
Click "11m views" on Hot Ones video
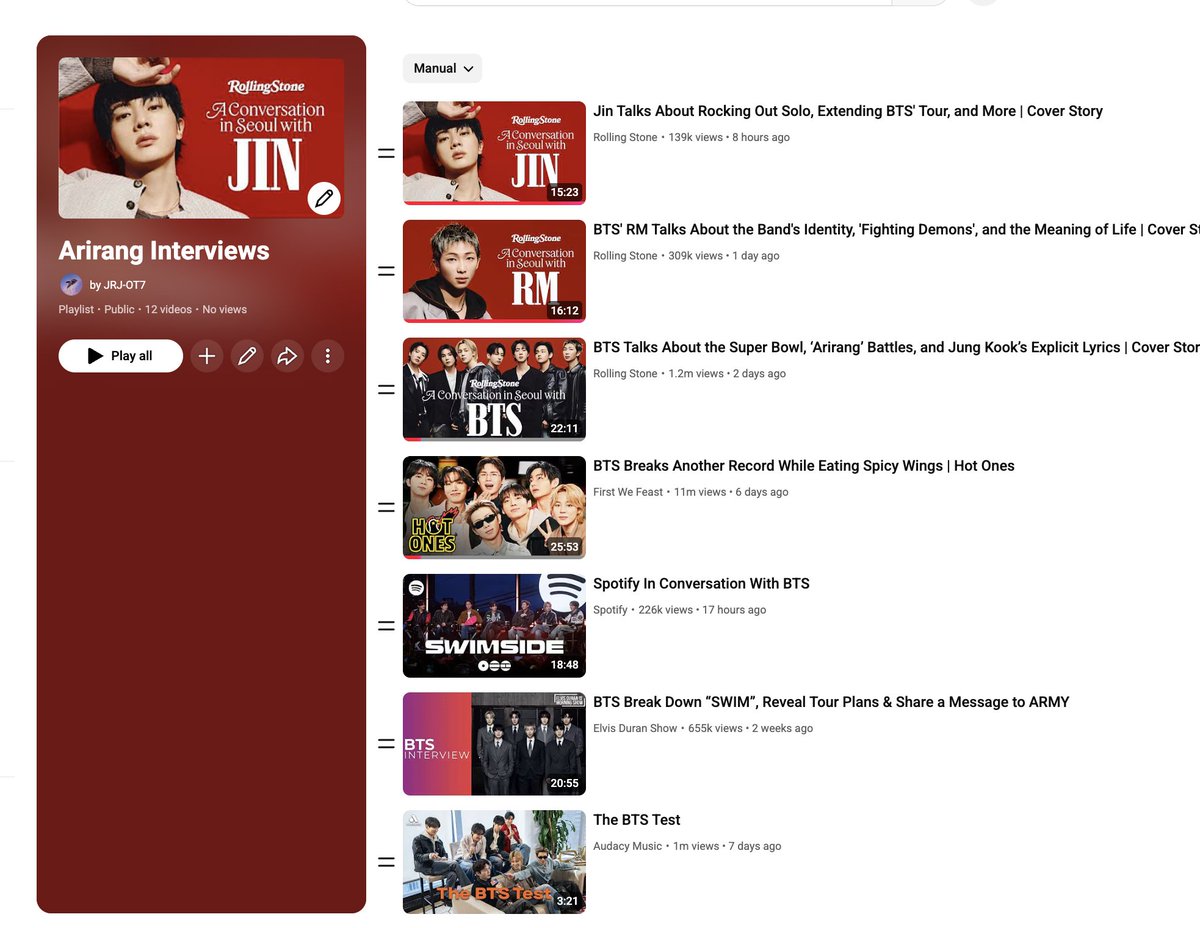pyautogui.click(x=700, y=492)
